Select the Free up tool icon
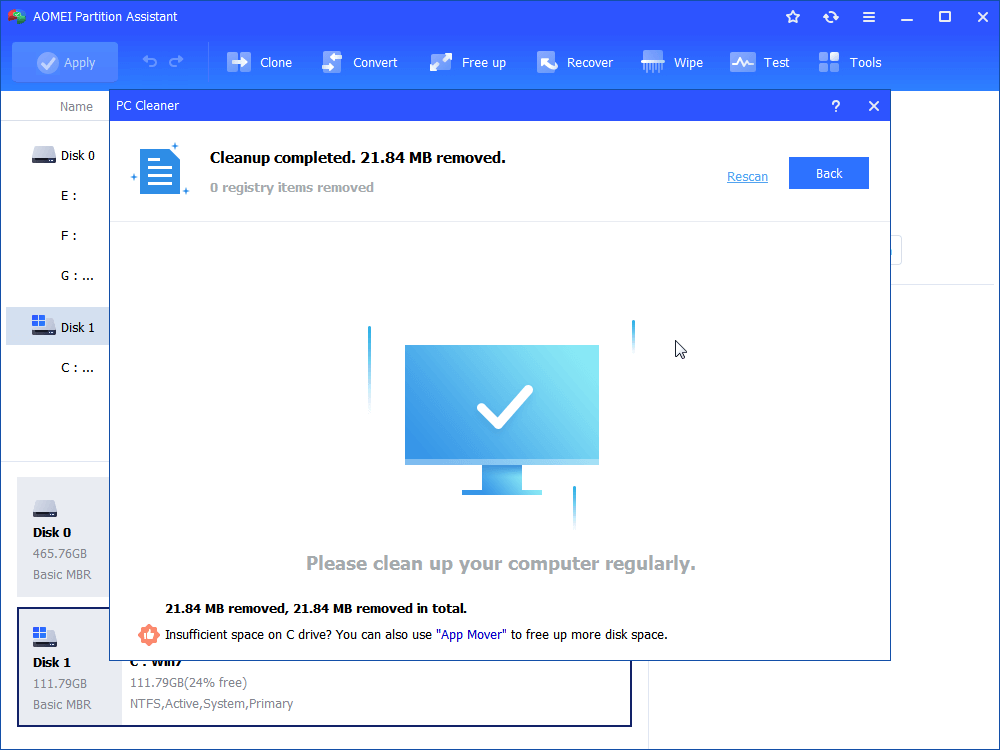Image resolution: width=1000 pixels, height=750 pixels. pos(440,61)
